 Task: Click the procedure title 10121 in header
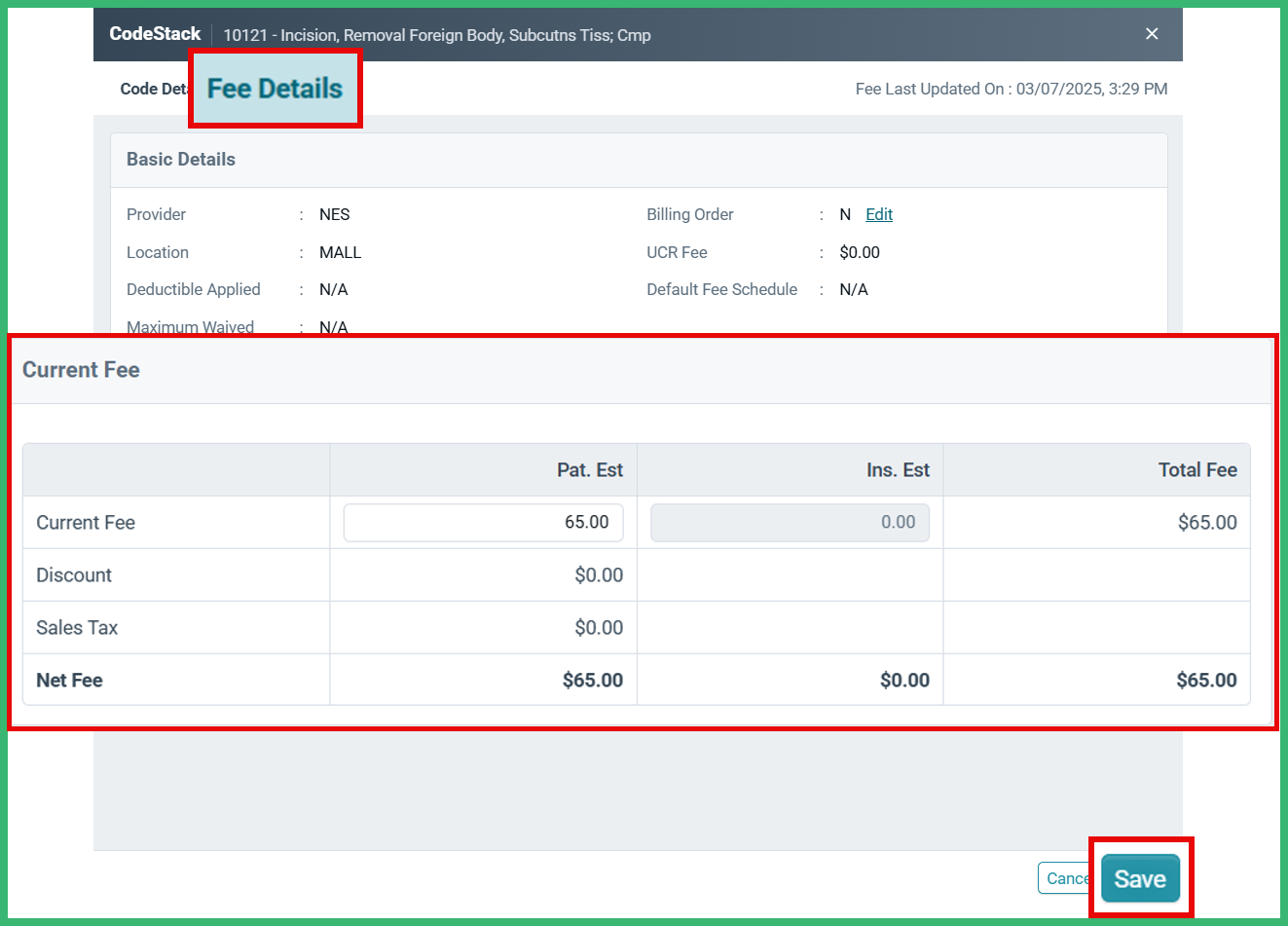click(436, 35)
